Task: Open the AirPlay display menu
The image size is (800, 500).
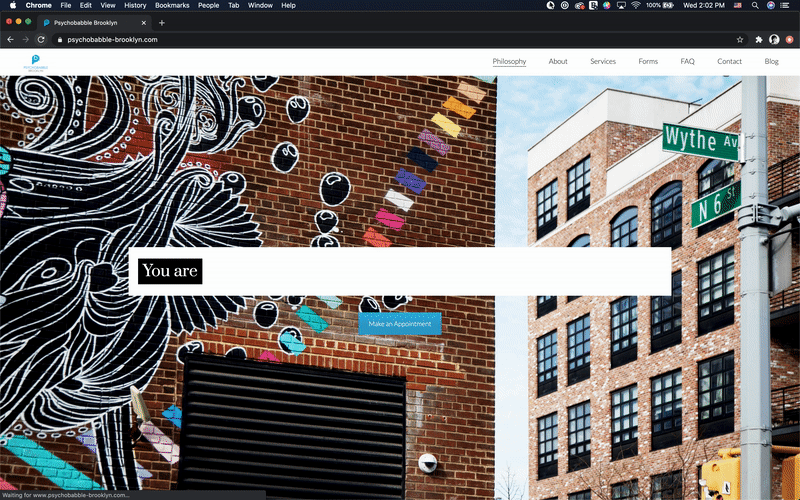Action: pos(621,5)
